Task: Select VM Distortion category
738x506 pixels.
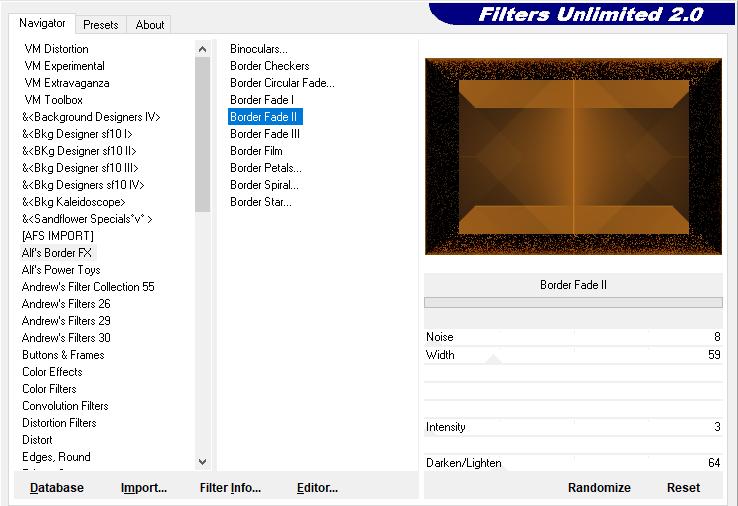Action: coord(56,49)
